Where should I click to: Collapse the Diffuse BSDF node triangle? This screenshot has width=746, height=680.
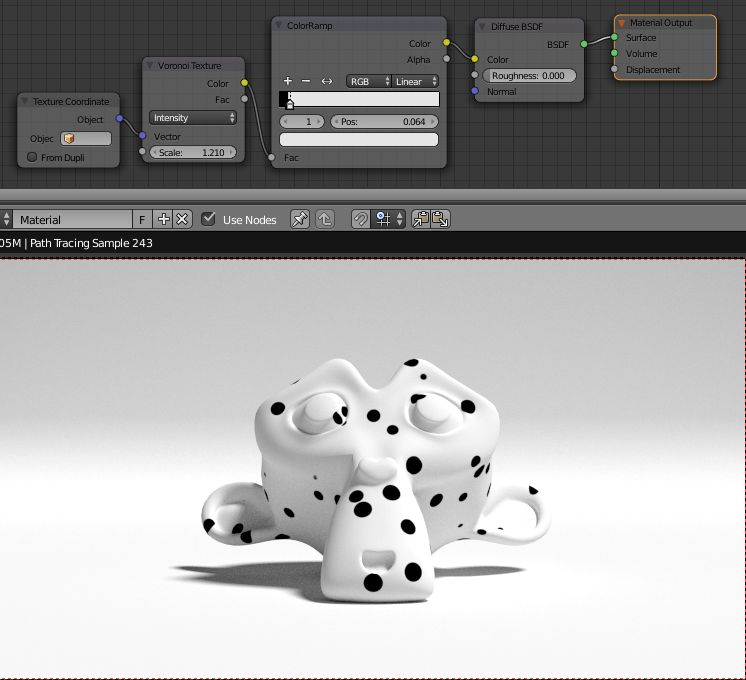482,26
